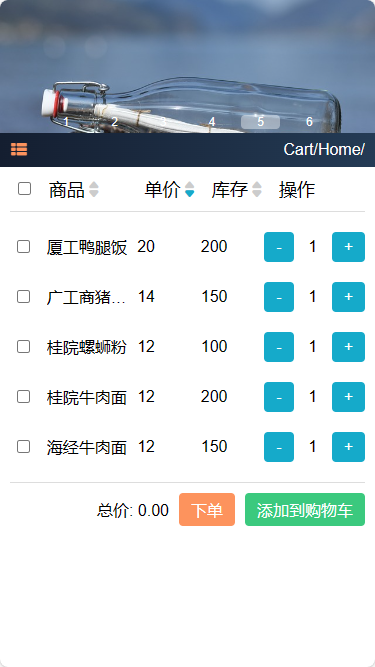
Task: Decrease quantity for 海经牛肉面
Action: pyautogui.click(x=279, y=447)
